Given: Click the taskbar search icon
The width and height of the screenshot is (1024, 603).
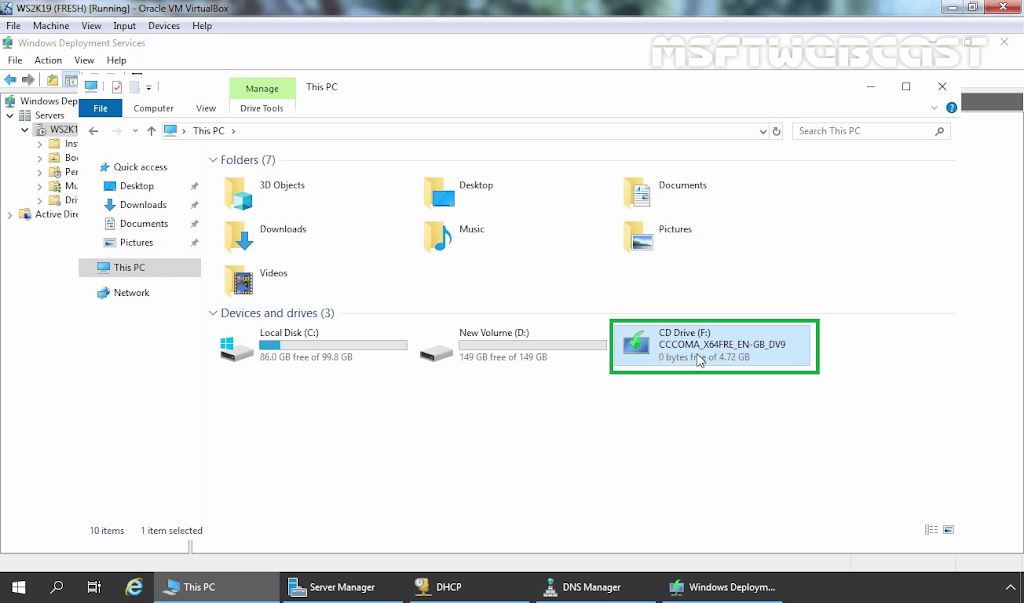Looking at the screenshot, I should [x=57, y=587].
